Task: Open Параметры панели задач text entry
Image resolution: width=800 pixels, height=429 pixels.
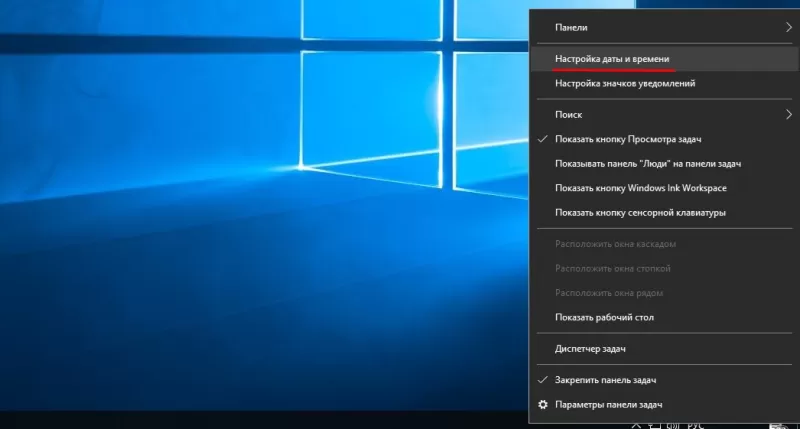Action: [609, 405]
